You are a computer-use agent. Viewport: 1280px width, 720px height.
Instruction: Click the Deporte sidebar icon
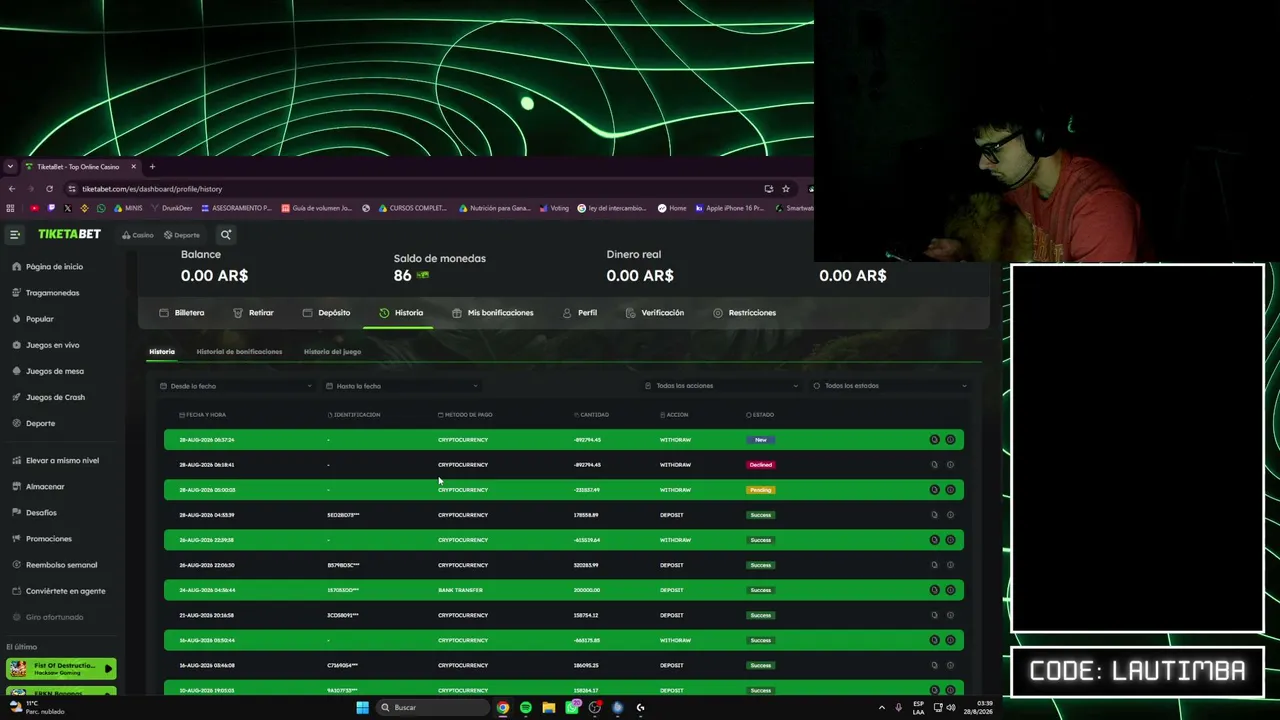pyautogui.click(x=16, y=423)
